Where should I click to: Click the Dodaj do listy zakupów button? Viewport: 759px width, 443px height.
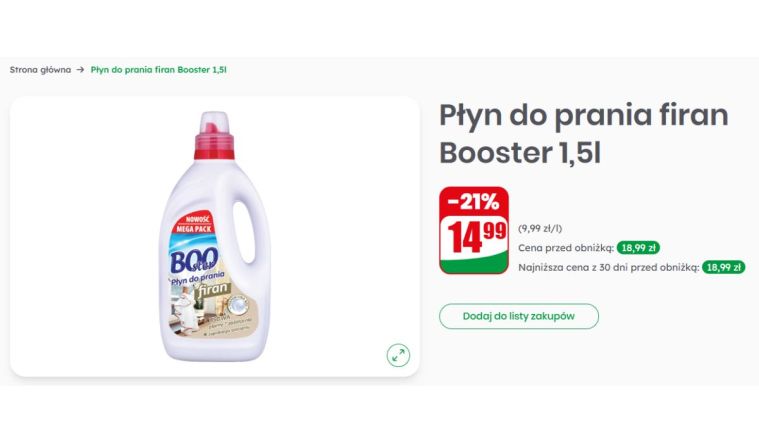[518, 316]
